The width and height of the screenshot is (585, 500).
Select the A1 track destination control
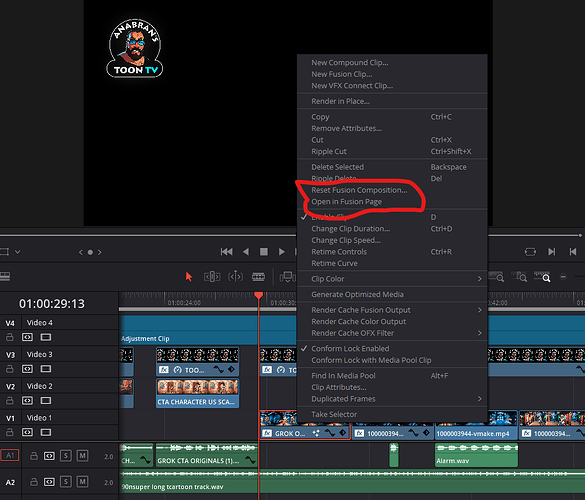tap(10, 456)
